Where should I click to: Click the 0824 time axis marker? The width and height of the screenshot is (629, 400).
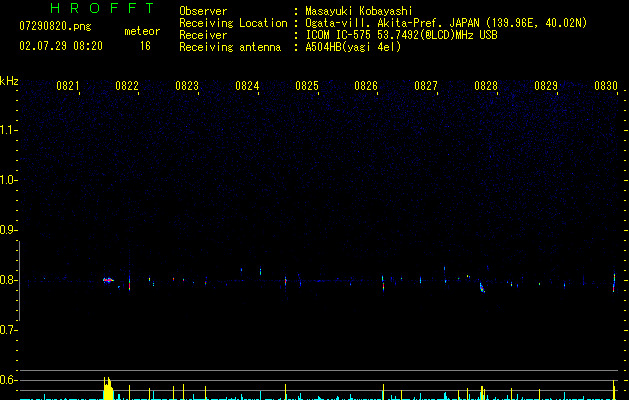point(247,86)
